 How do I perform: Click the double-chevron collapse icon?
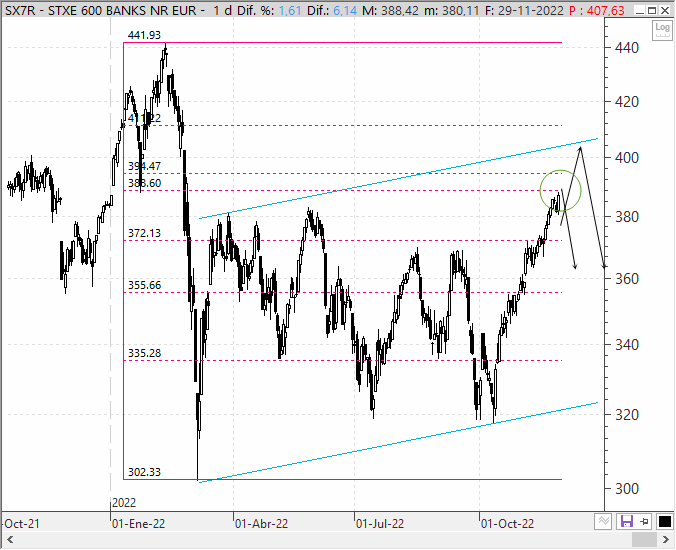pos(604,522)
